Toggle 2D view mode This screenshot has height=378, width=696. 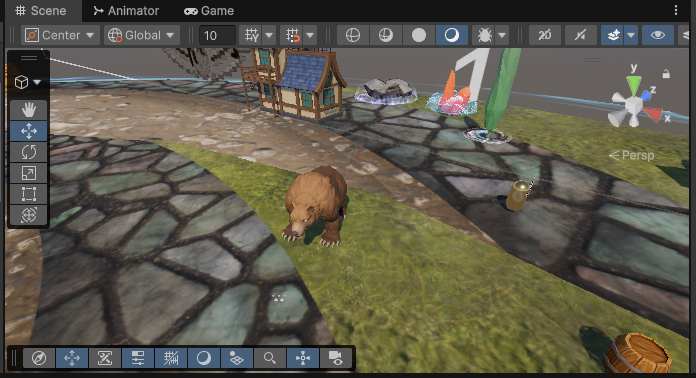click(x=545, y=35)
